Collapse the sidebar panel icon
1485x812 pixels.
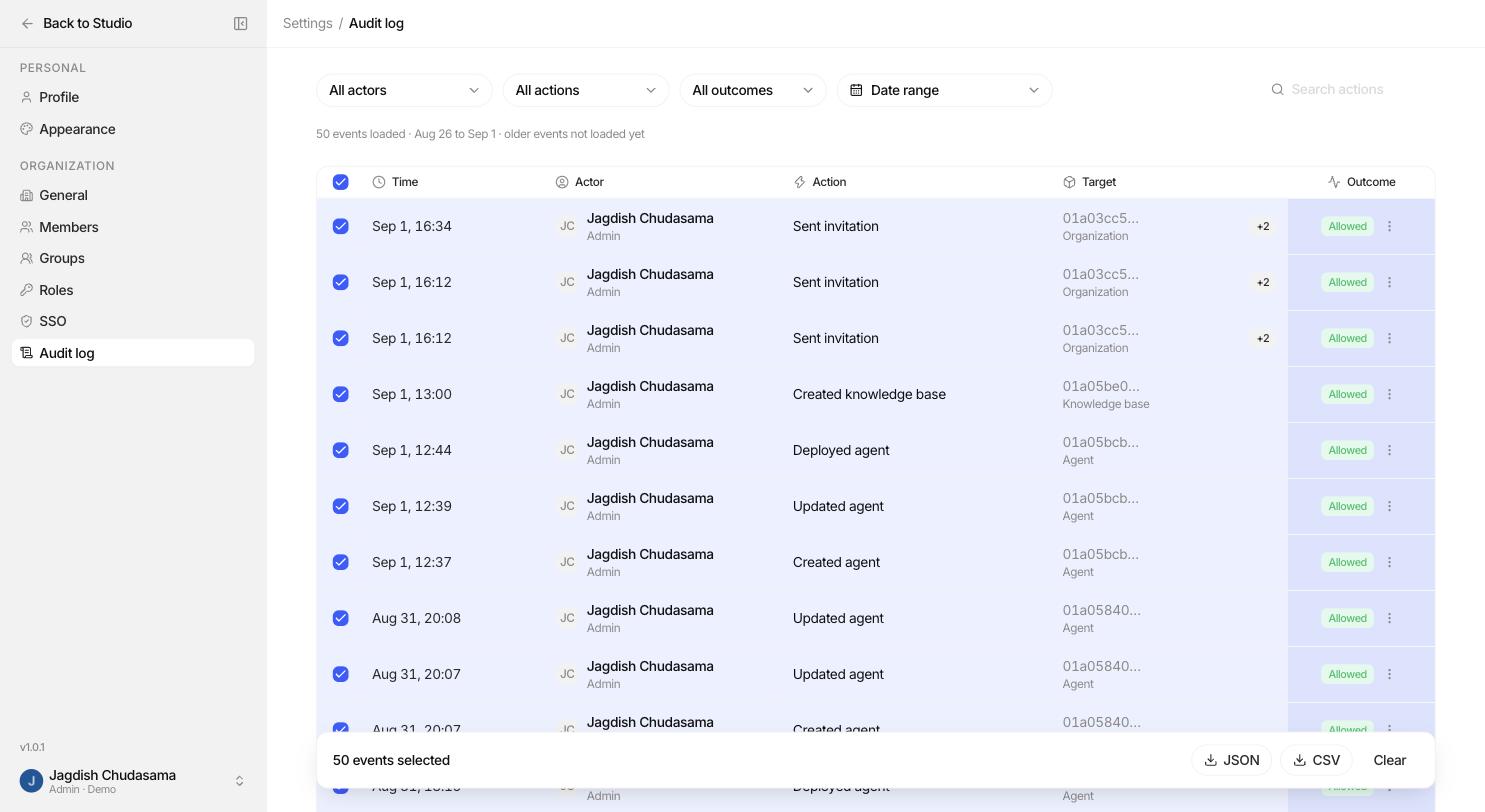pos(241,23)
